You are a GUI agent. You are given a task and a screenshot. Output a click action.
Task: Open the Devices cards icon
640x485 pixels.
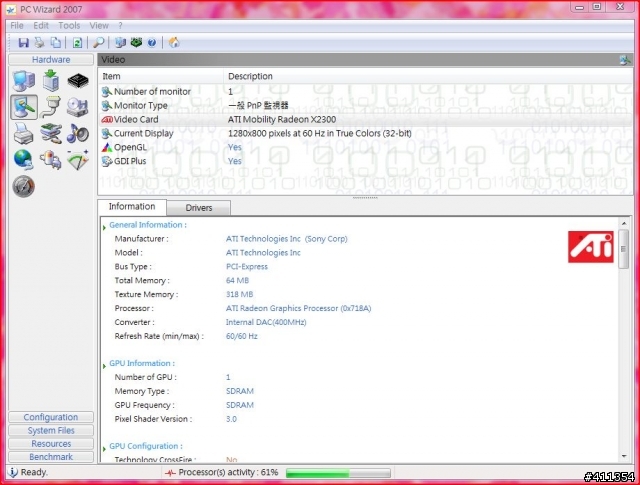tap(51, 133)
